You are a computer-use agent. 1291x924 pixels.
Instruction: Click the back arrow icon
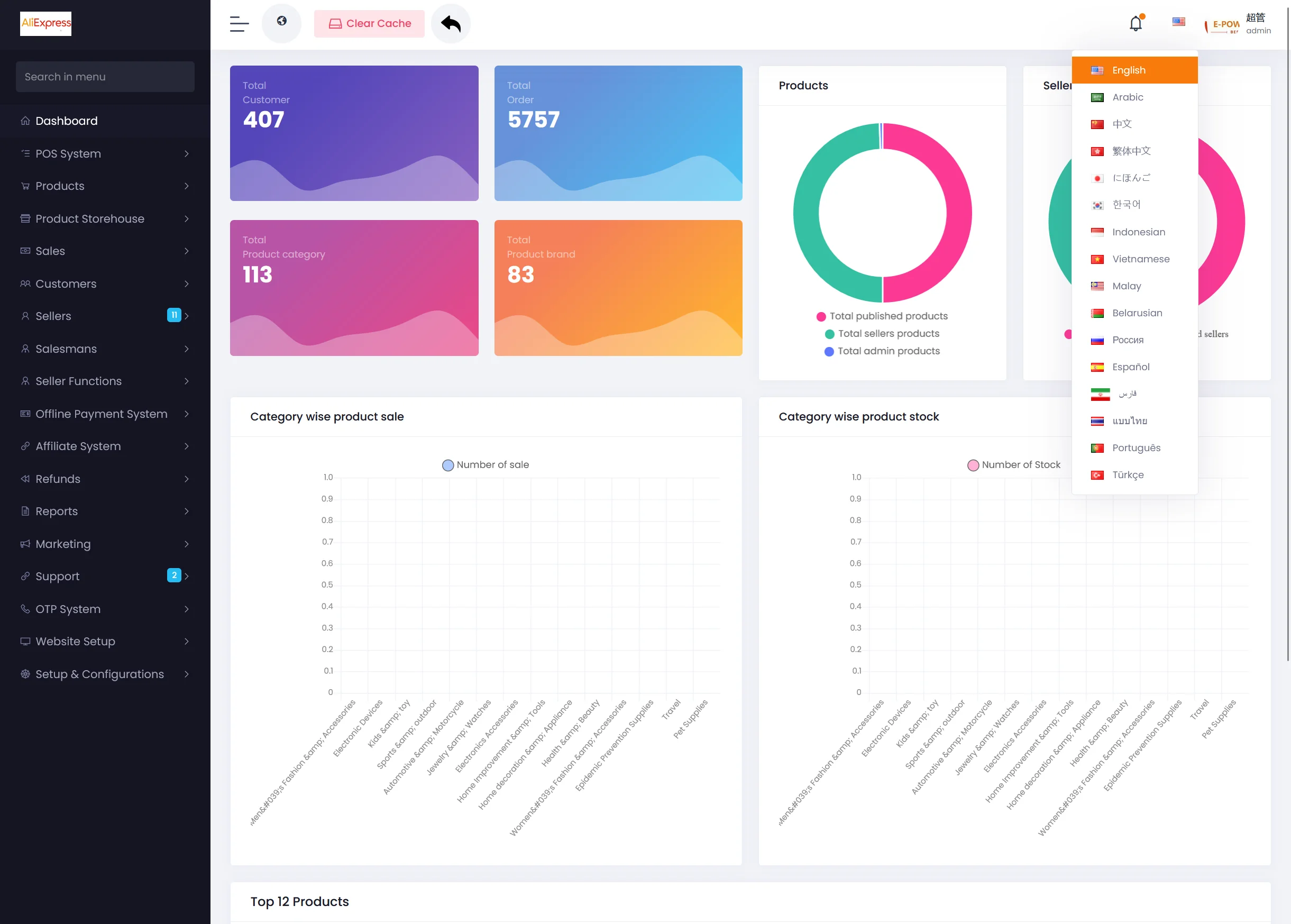click(451, 24)
